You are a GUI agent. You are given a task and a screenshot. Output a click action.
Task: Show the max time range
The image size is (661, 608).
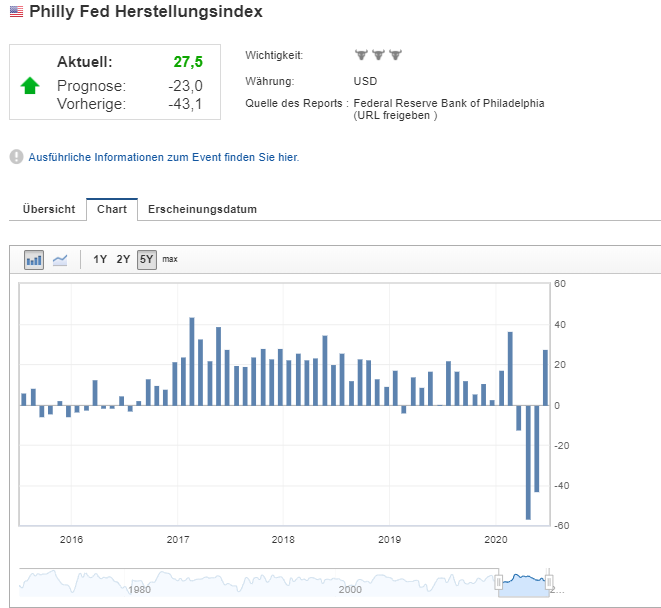pos(170,260)
